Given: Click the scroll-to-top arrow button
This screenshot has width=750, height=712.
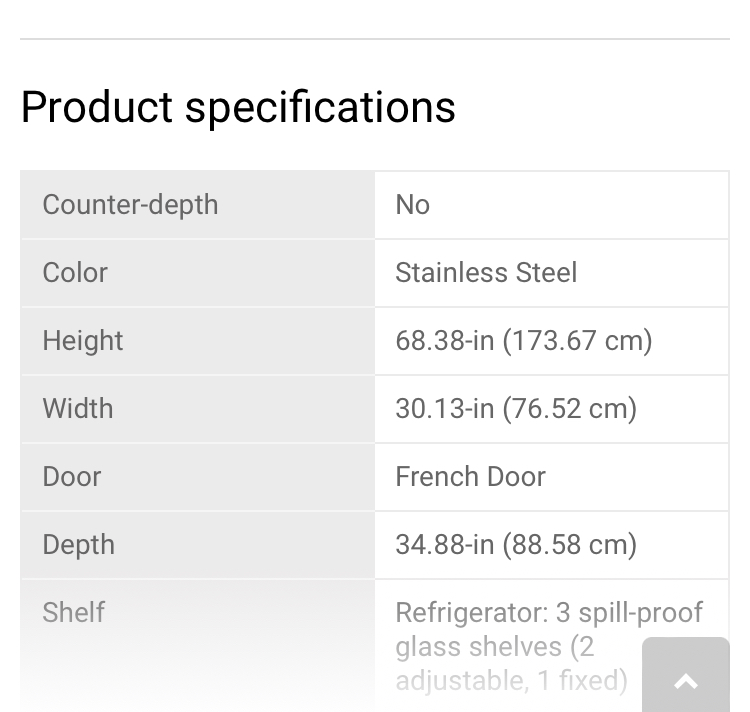Looking at the screenshot, I should pos(685,674).
